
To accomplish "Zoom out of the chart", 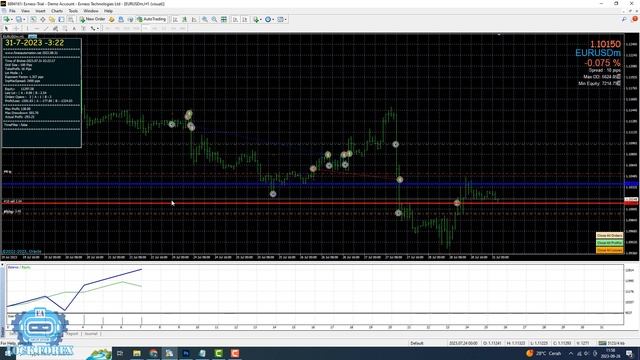I will [x=214, y=19].
